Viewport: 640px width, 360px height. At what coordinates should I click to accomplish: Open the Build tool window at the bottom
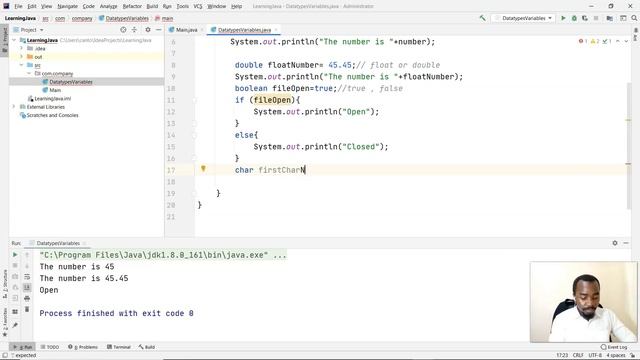tap(147, 347)
